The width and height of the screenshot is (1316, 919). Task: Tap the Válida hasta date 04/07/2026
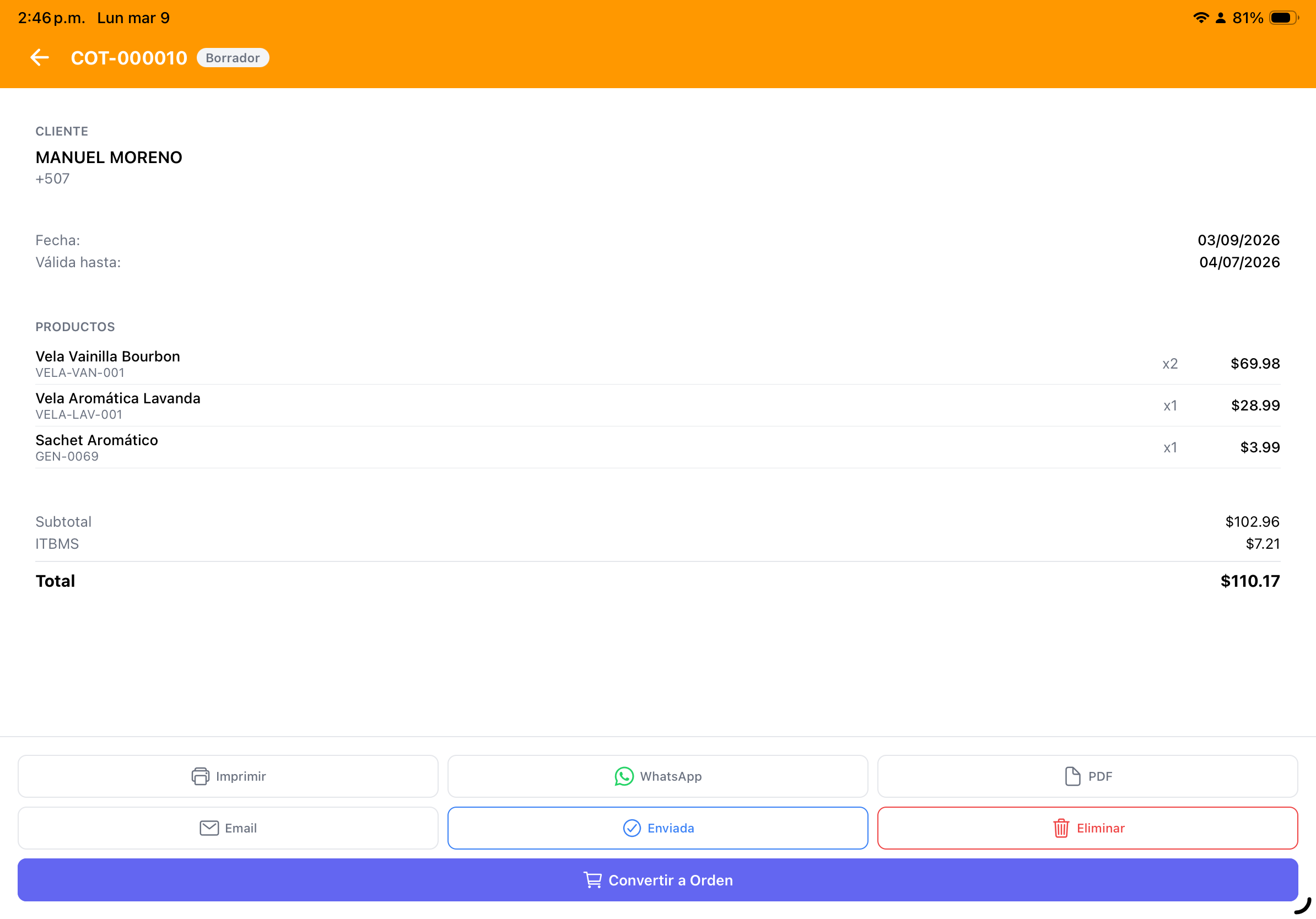click(x=1239, y=262)
